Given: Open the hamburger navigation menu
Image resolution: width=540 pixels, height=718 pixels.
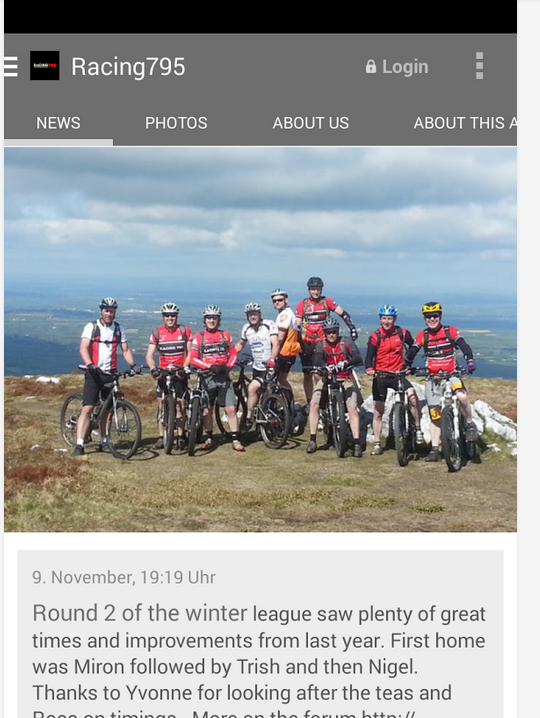Looking at the screenshot, I should point(11,66).
